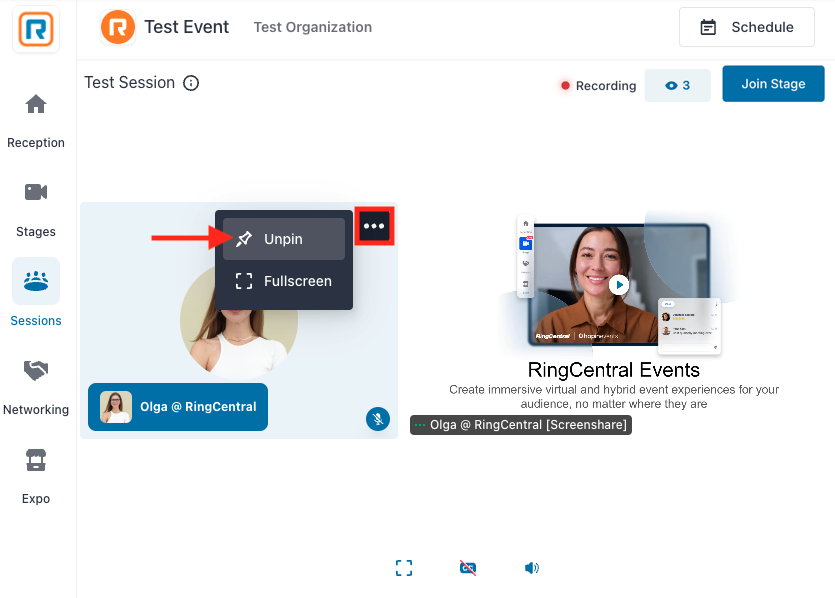Choose Fullscreen from the tile menu

coord(284,281)
